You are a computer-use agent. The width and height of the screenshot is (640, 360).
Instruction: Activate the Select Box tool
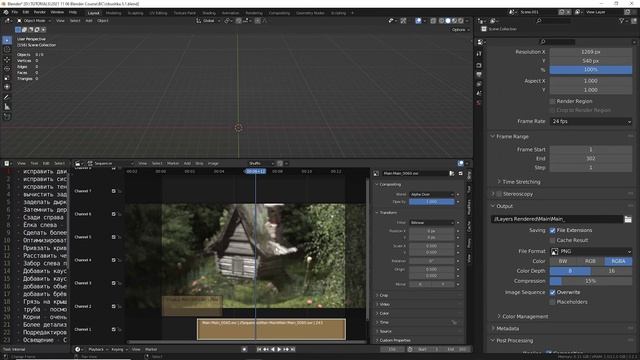[7, 40]
